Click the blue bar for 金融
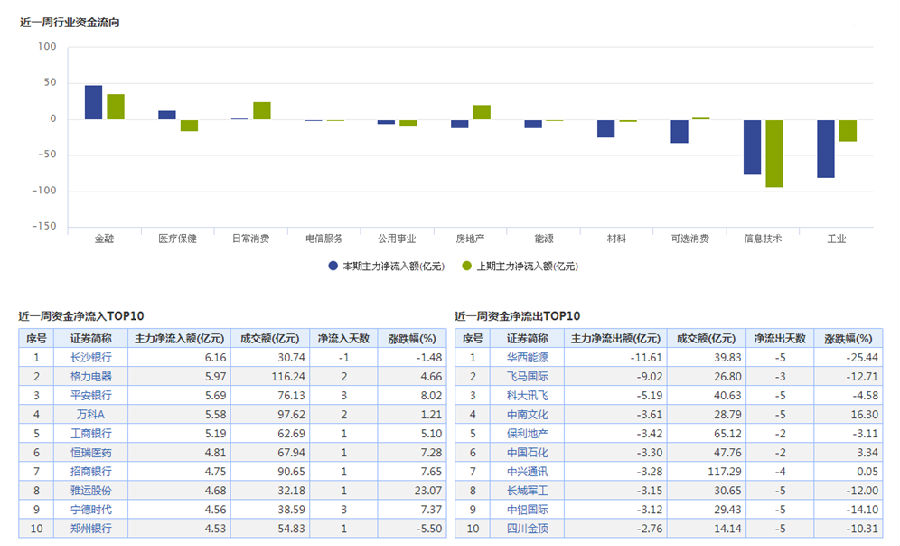 pyautogui.click(x=94, y=102)
